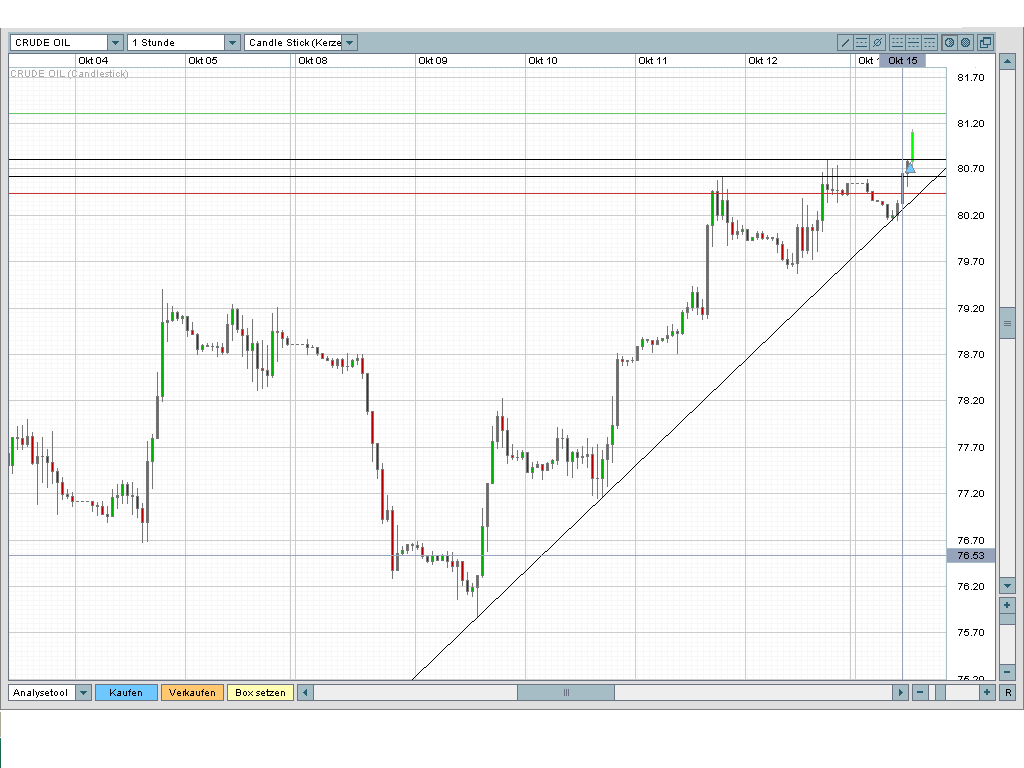Screen dimensions: 1024x768
Task: Click the horizontal zoom in plus button
Action: pyautogui.click(x=987, y=692)
